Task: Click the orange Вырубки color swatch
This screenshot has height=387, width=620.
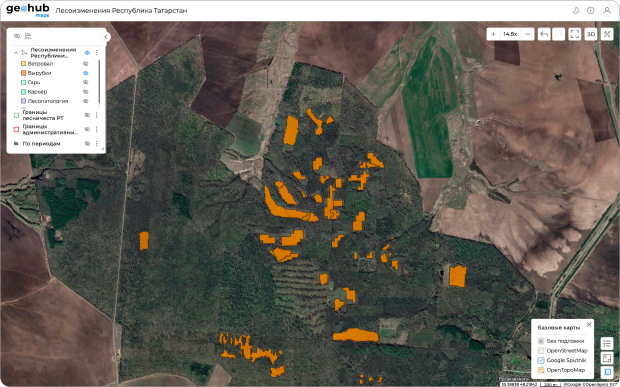Action: click(x=23, y=73)
